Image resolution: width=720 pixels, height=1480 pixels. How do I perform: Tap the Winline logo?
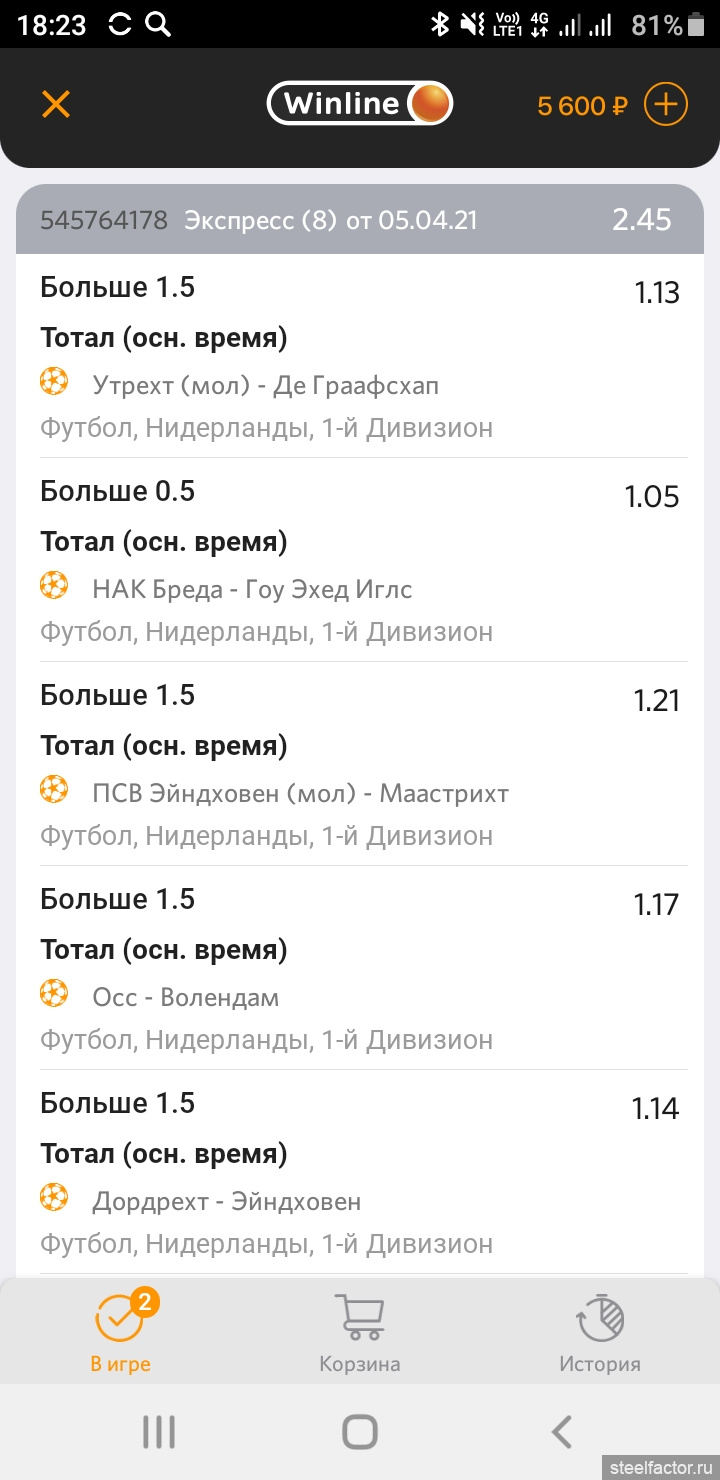click(x=359, y=104)
